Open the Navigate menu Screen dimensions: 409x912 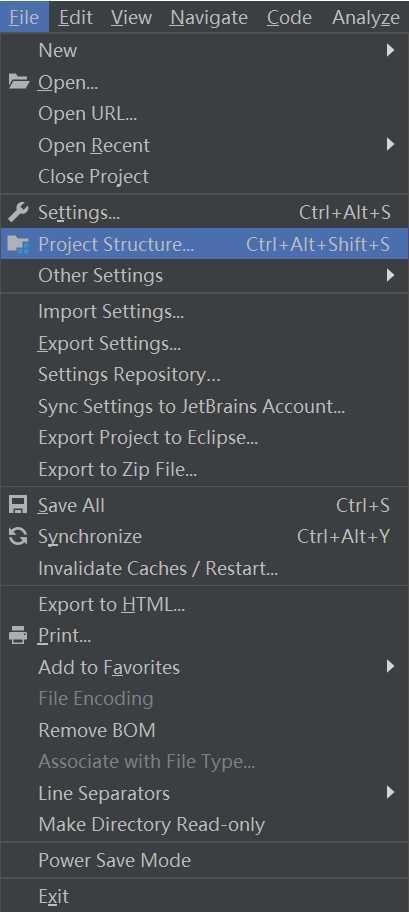(x=209, y=17)
